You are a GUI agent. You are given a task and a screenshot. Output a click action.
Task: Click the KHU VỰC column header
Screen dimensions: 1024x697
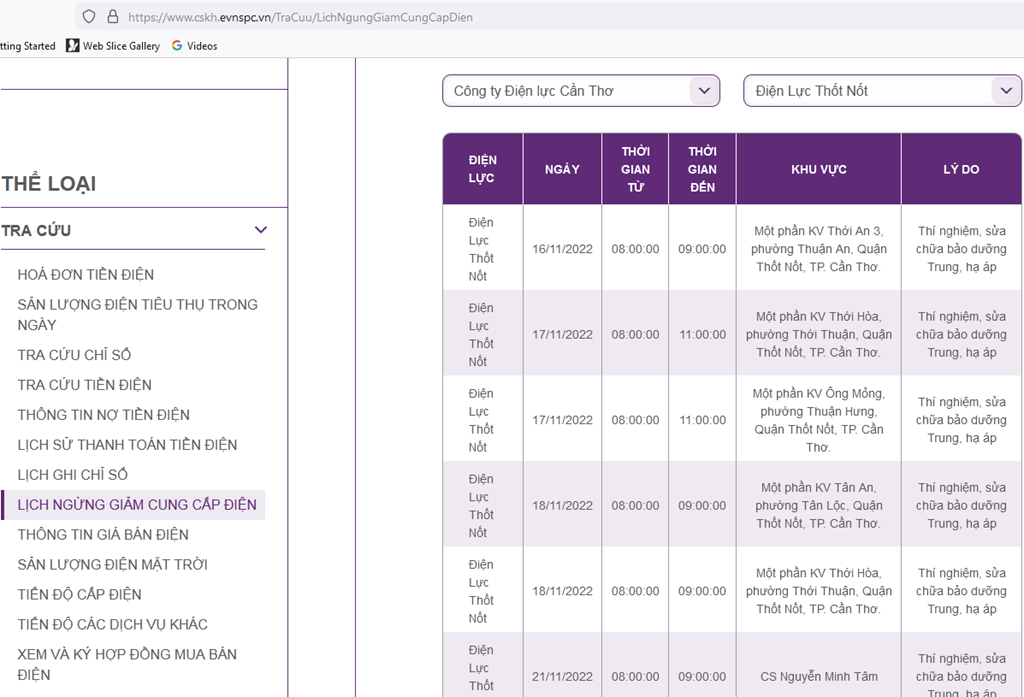click(818, 169)
